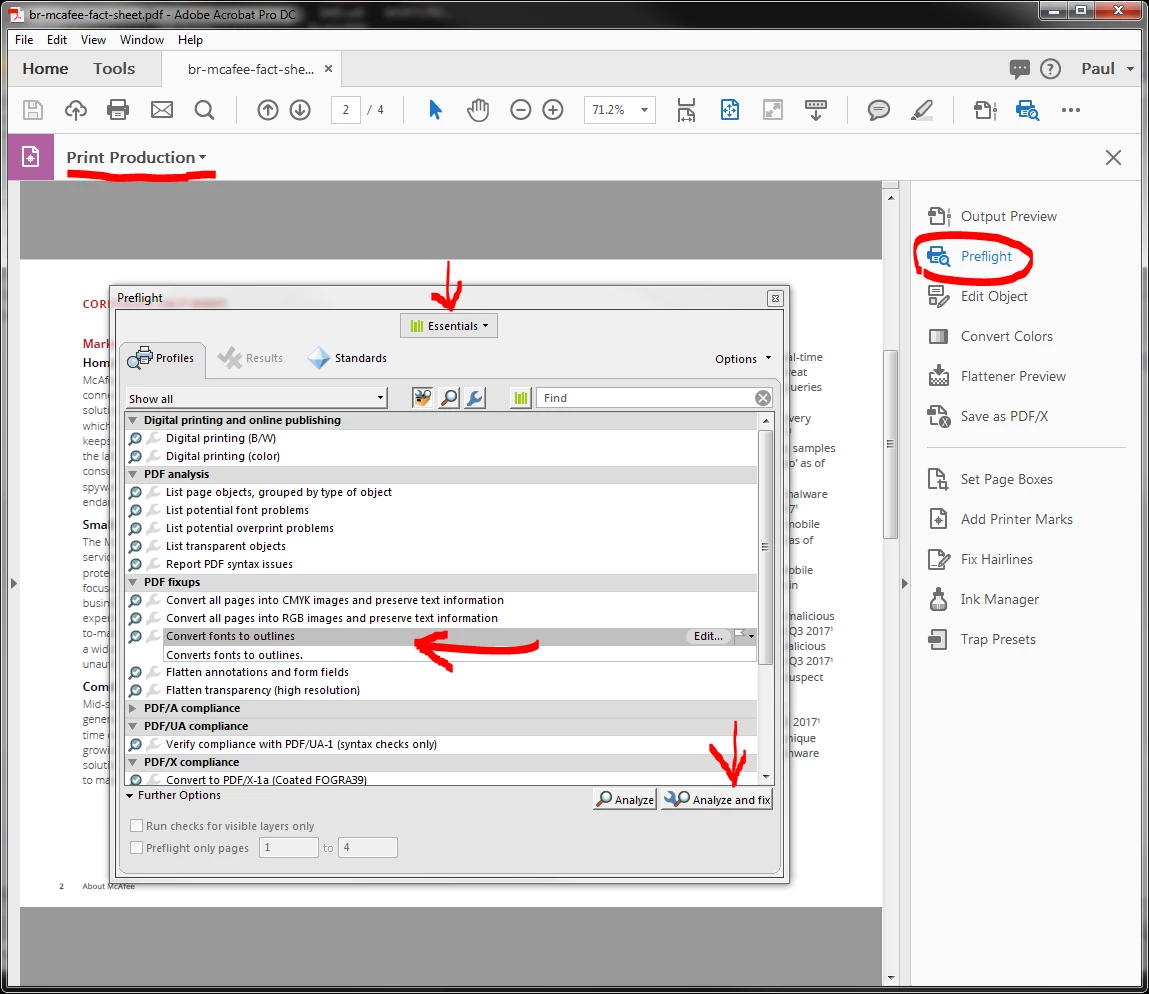Image resolution: width=1149 pixels, height=994 pixels.
Task: Show profiles filter icon in Preflight
Action: (422, 398)
